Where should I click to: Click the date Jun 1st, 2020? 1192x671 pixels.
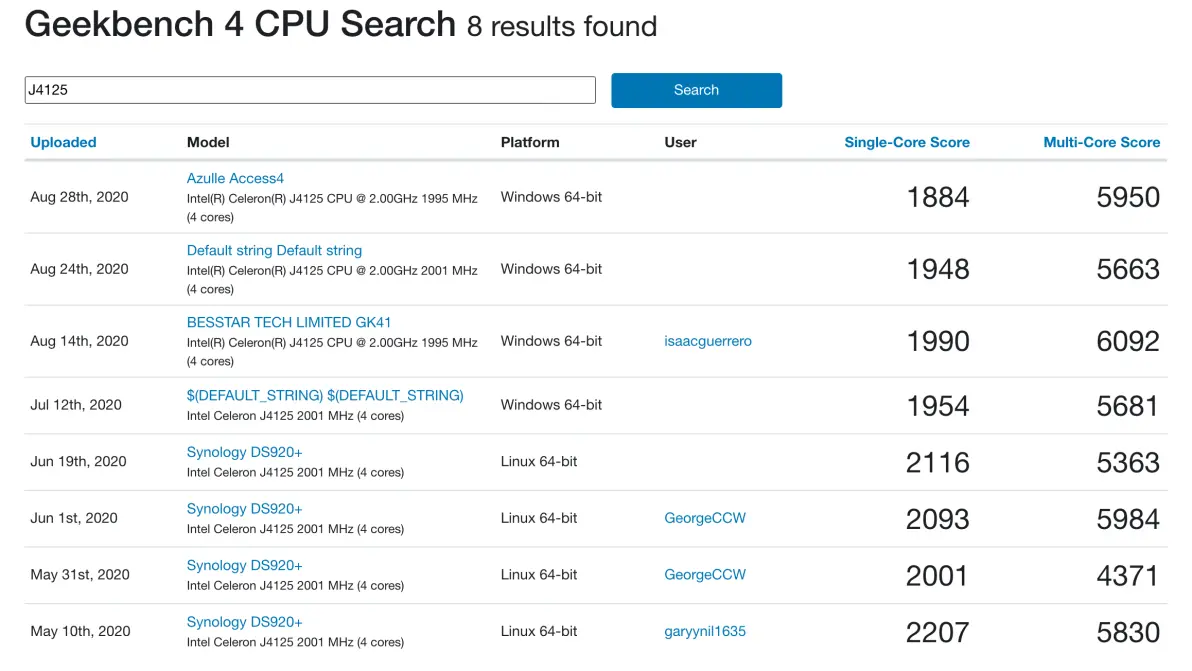click(74, 518)
